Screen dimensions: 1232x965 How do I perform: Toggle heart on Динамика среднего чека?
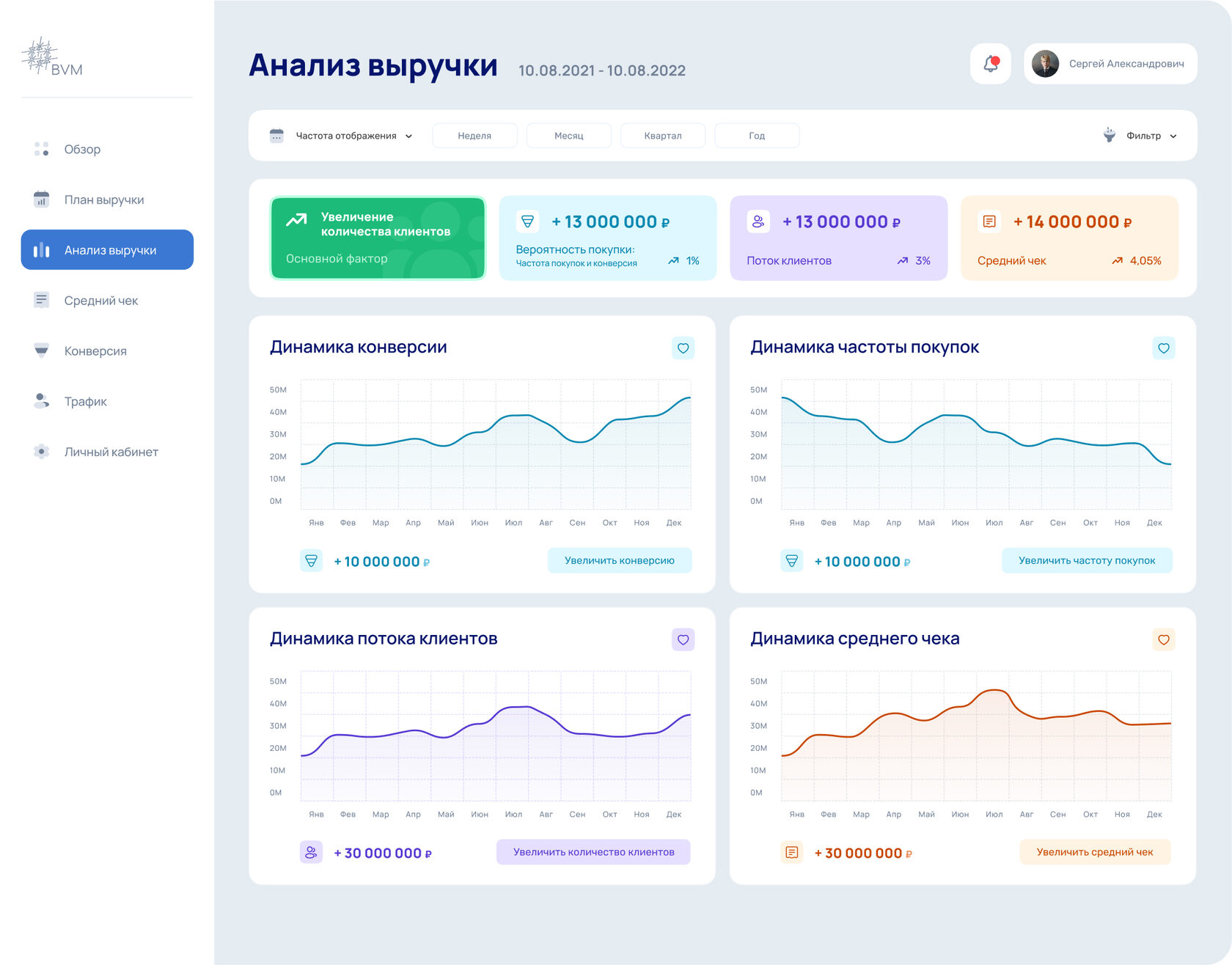(x=1164, y=639)
